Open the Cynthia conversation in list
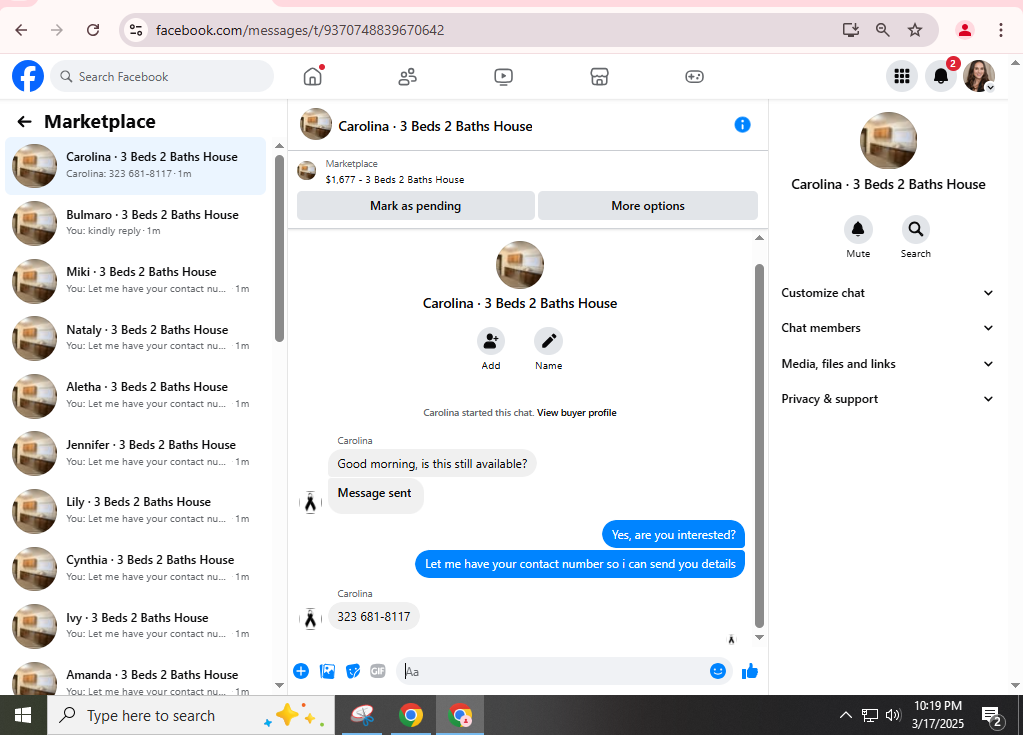 coord(136,569)
